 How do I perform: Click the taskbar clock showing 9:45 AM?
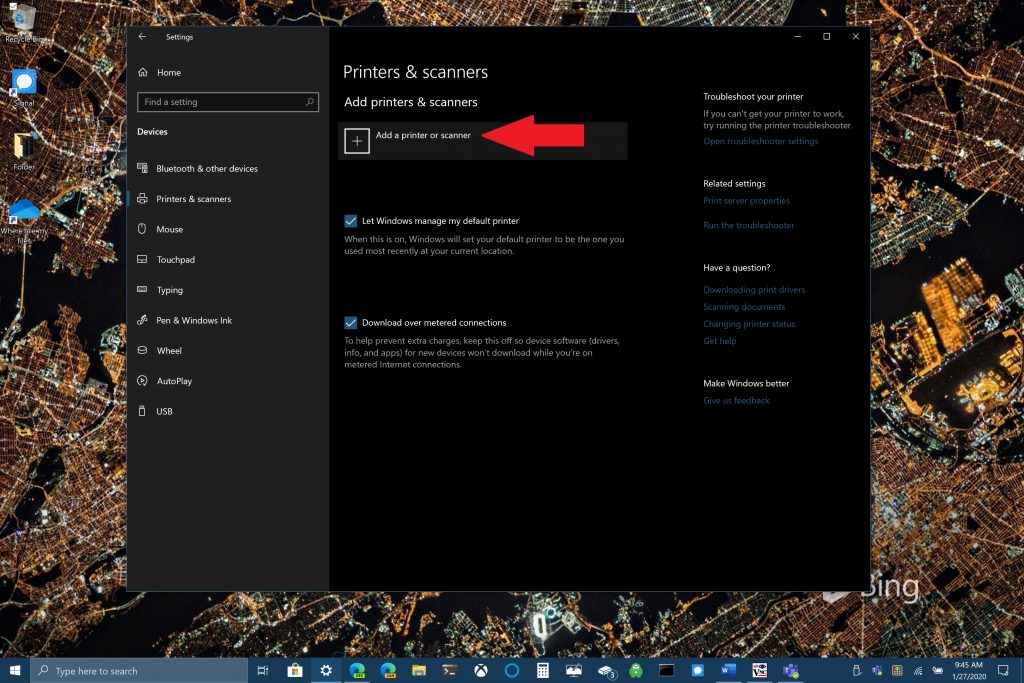coord(969,671)
